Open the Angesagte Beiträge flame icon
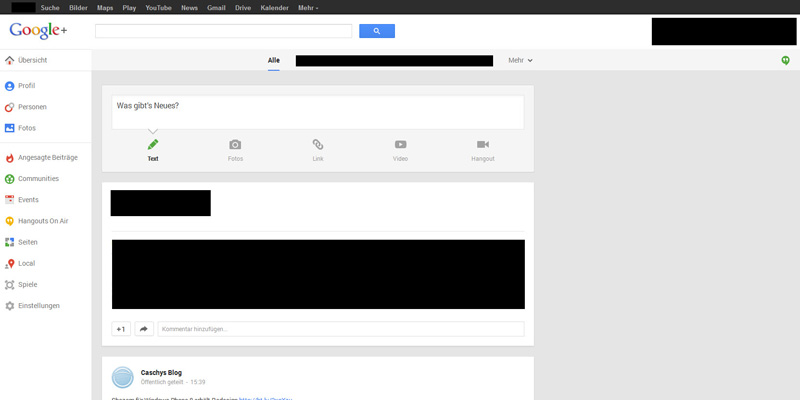800x400 pixels. click(9, 158)
